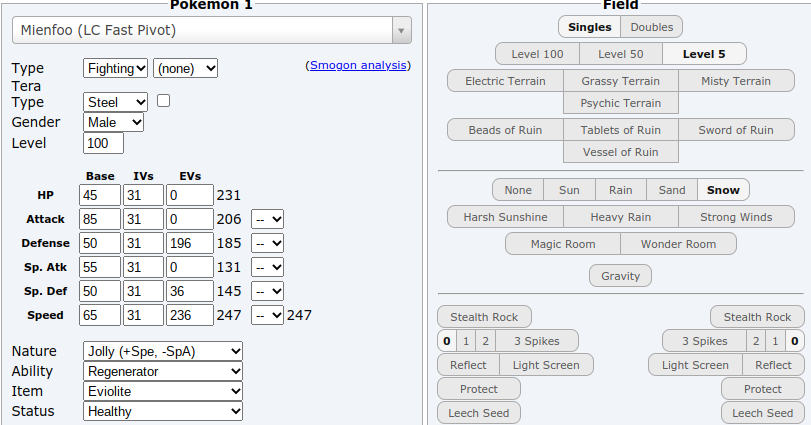Open the Gender dropdown showing Male
The height and width of the screenshot is (425, 811).
[113, 123]
